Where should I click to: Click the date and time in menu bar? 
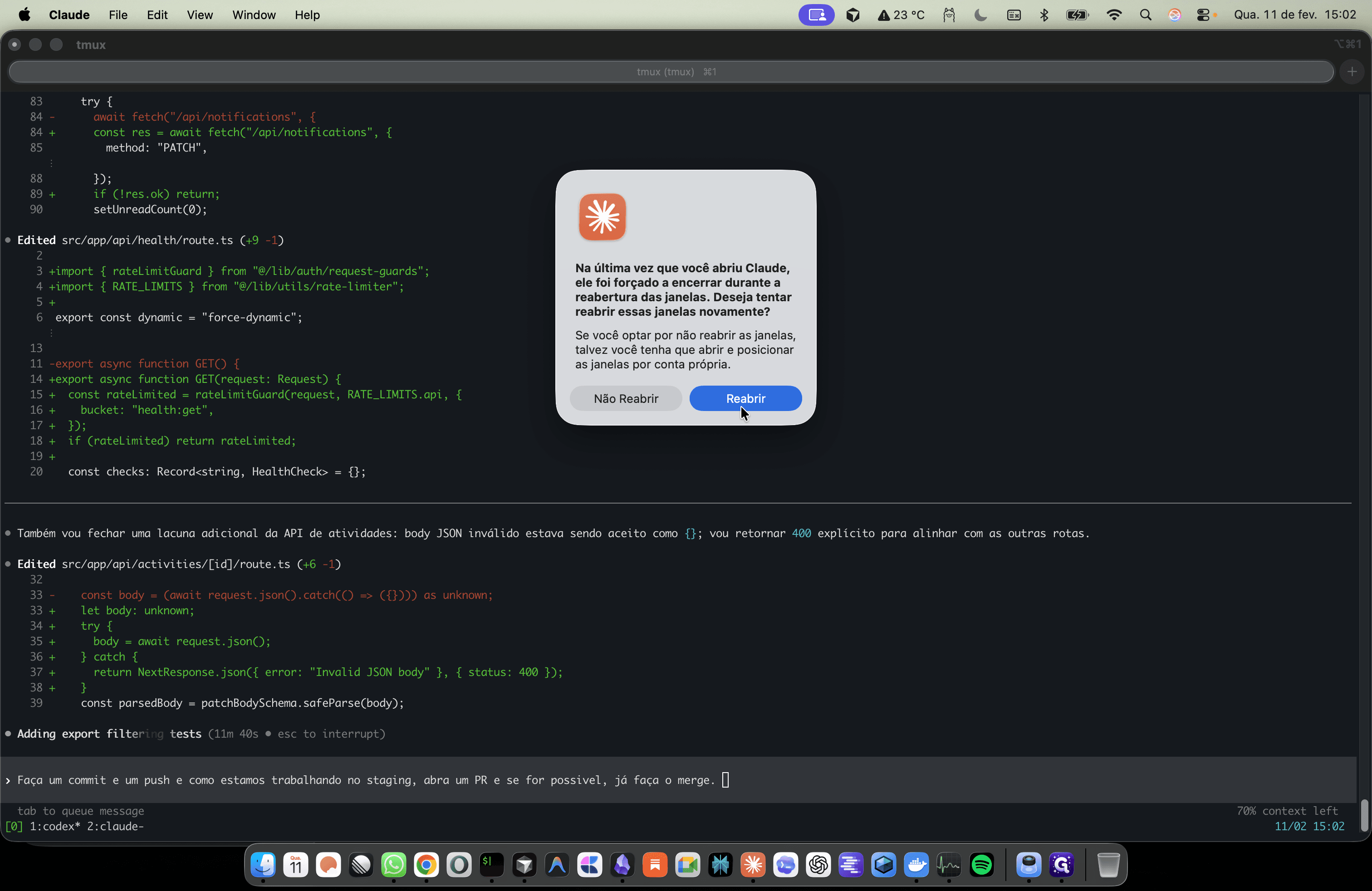coord(1295,15)
